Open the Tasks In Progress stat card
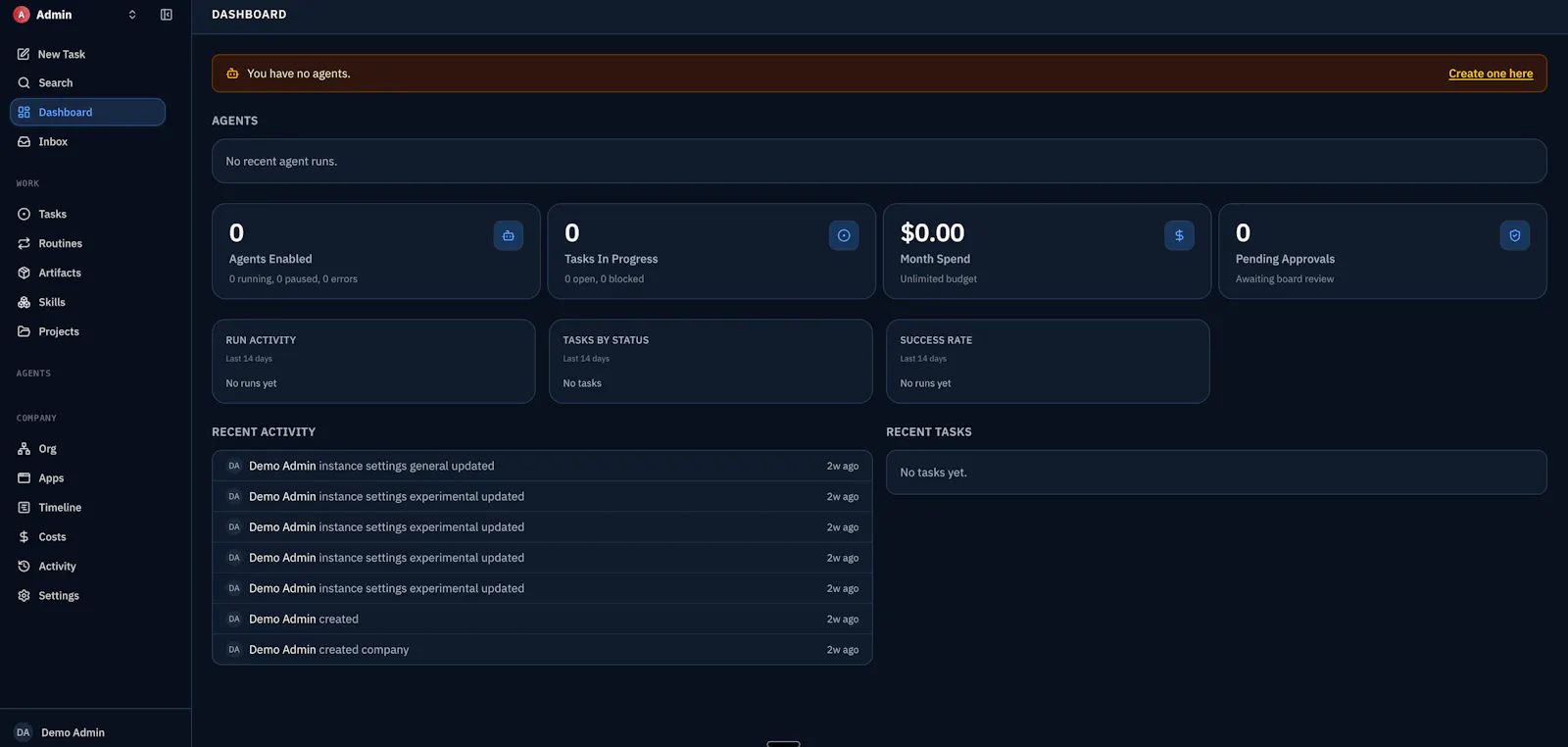The height and width of the screenshot is (747, 1568). point(711,251)
